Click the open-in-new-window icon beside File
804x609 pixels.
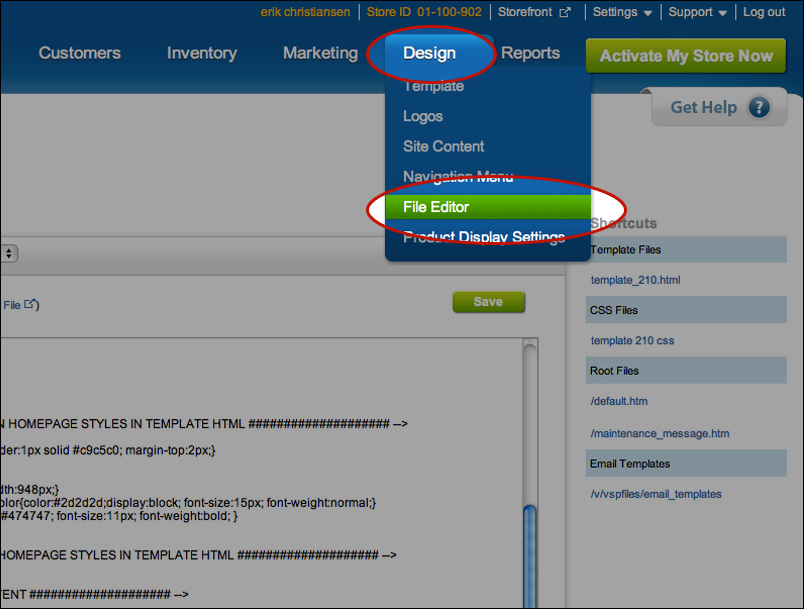[x=30, y=304]
